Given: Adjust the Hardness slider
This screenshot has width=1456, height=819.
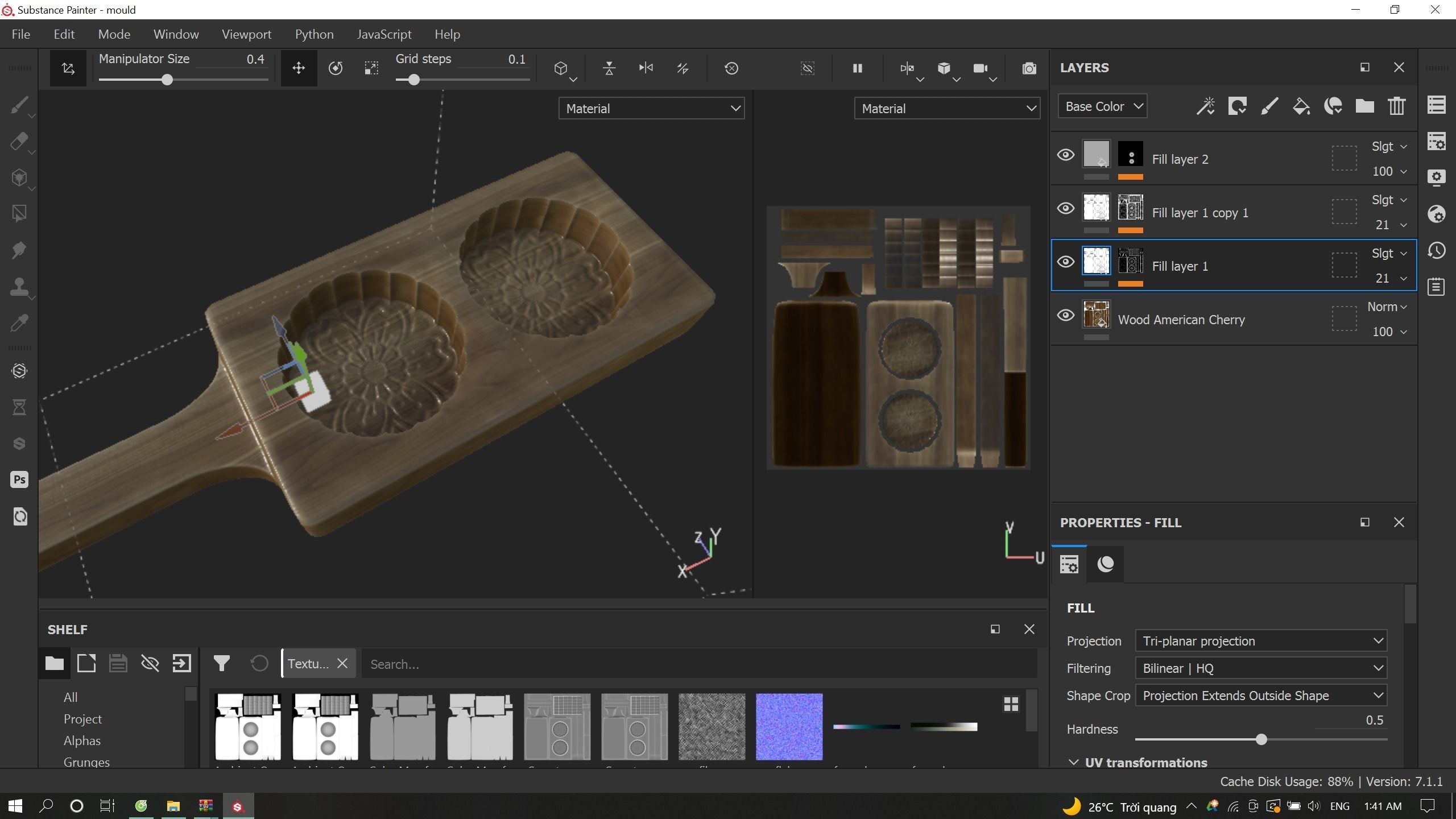Looking at the screenshot, I should (x=1261, y=739).
